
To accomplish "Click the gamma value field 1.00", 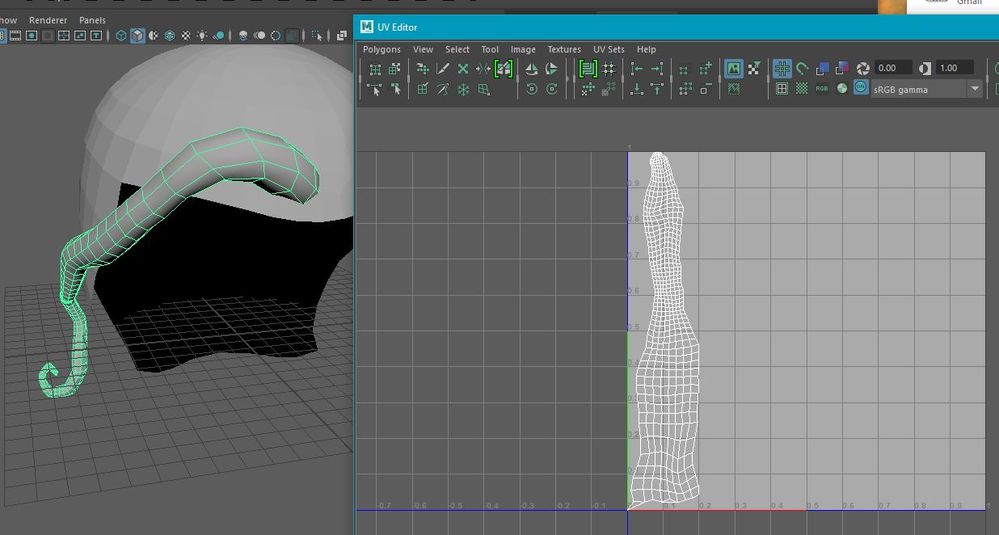I will [x=954, y=68].
